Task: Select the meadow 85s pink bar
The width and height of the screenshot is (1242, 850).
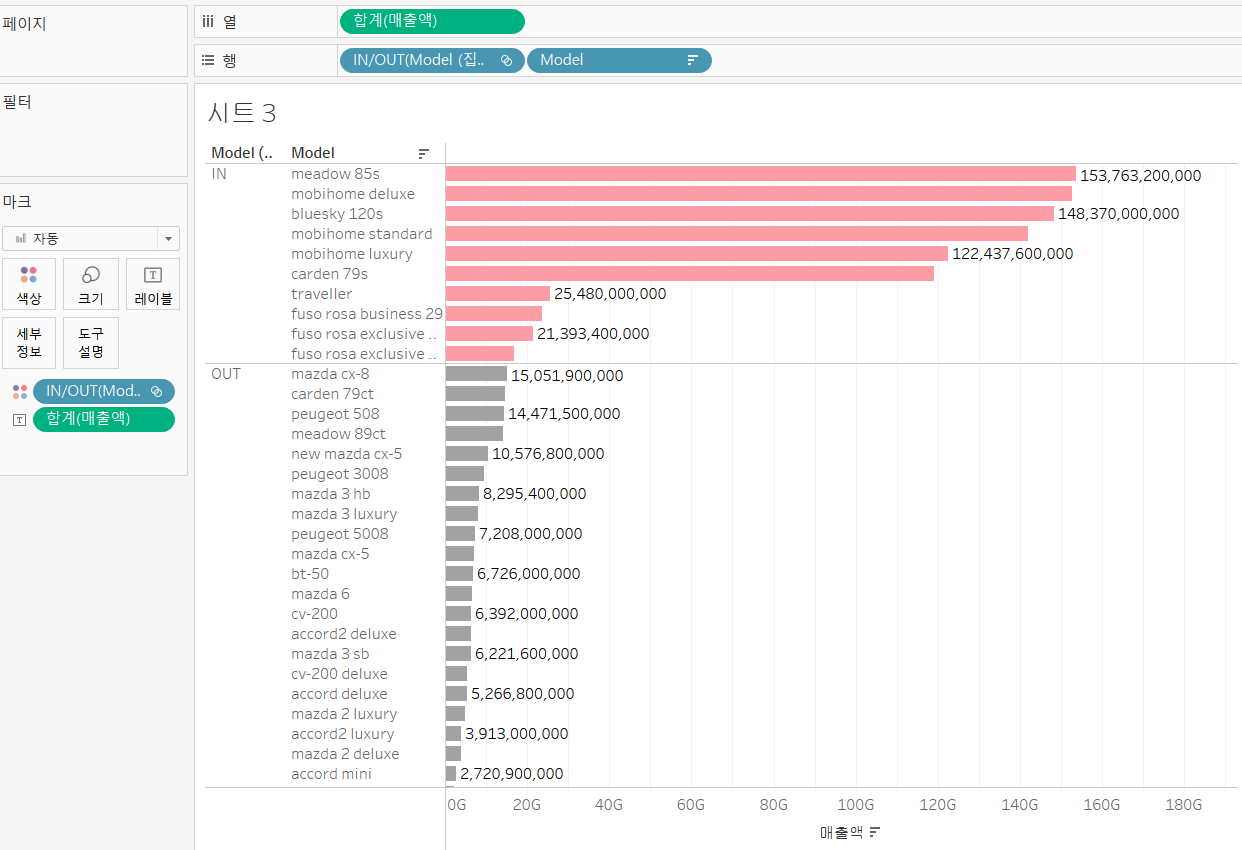Action: (x=760, y=174)
